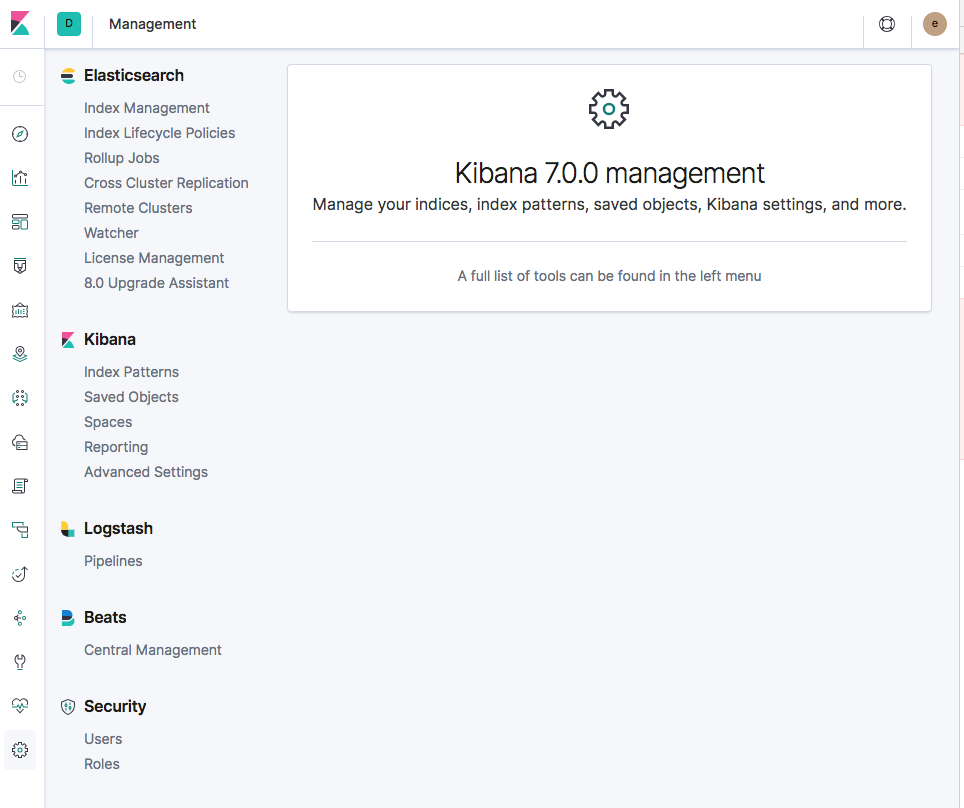Open the space selector D badge
Screen dimensions: 964x808
[x=69, y=24]
